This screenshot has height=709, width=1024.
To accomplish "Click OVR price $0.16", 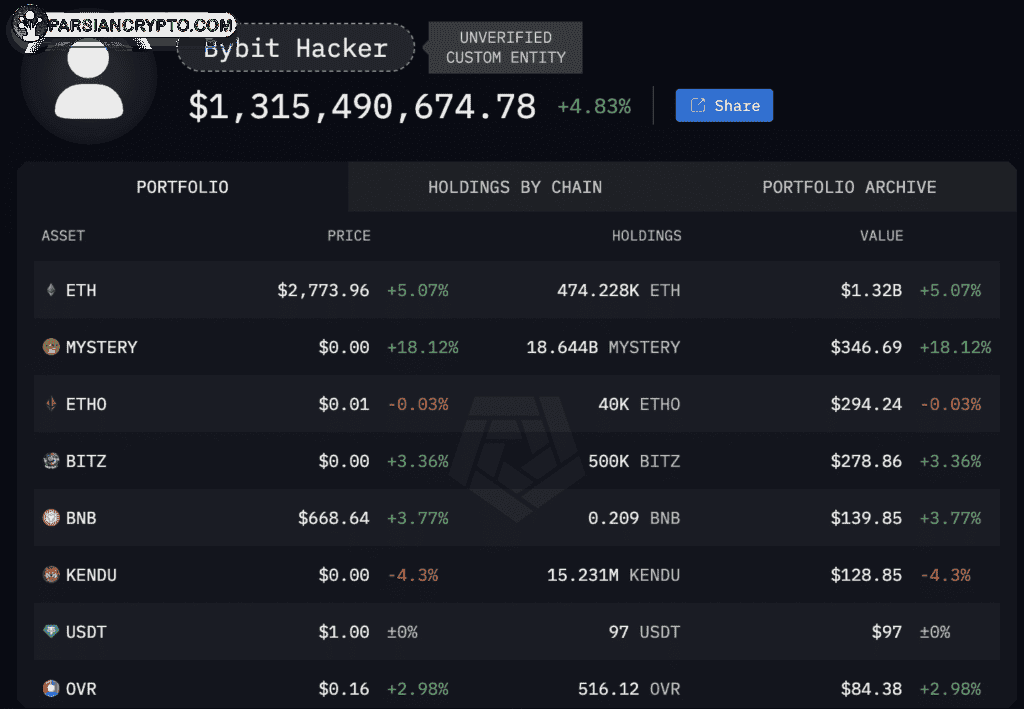I will tap(344, 688).
